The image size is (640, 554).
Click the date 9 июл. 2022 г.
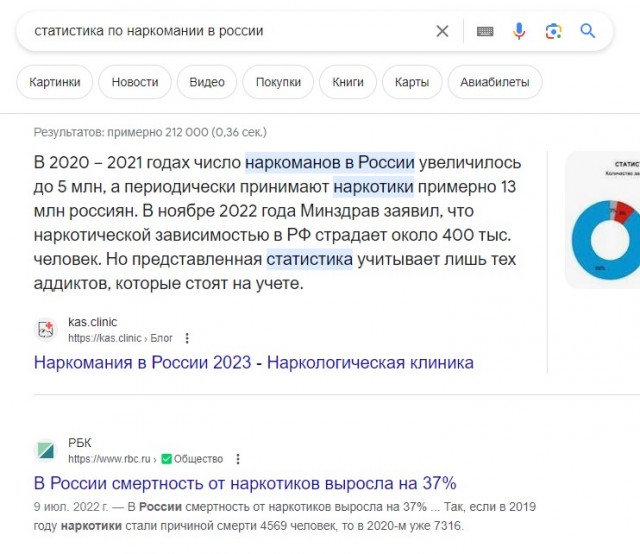pos(71,507)
